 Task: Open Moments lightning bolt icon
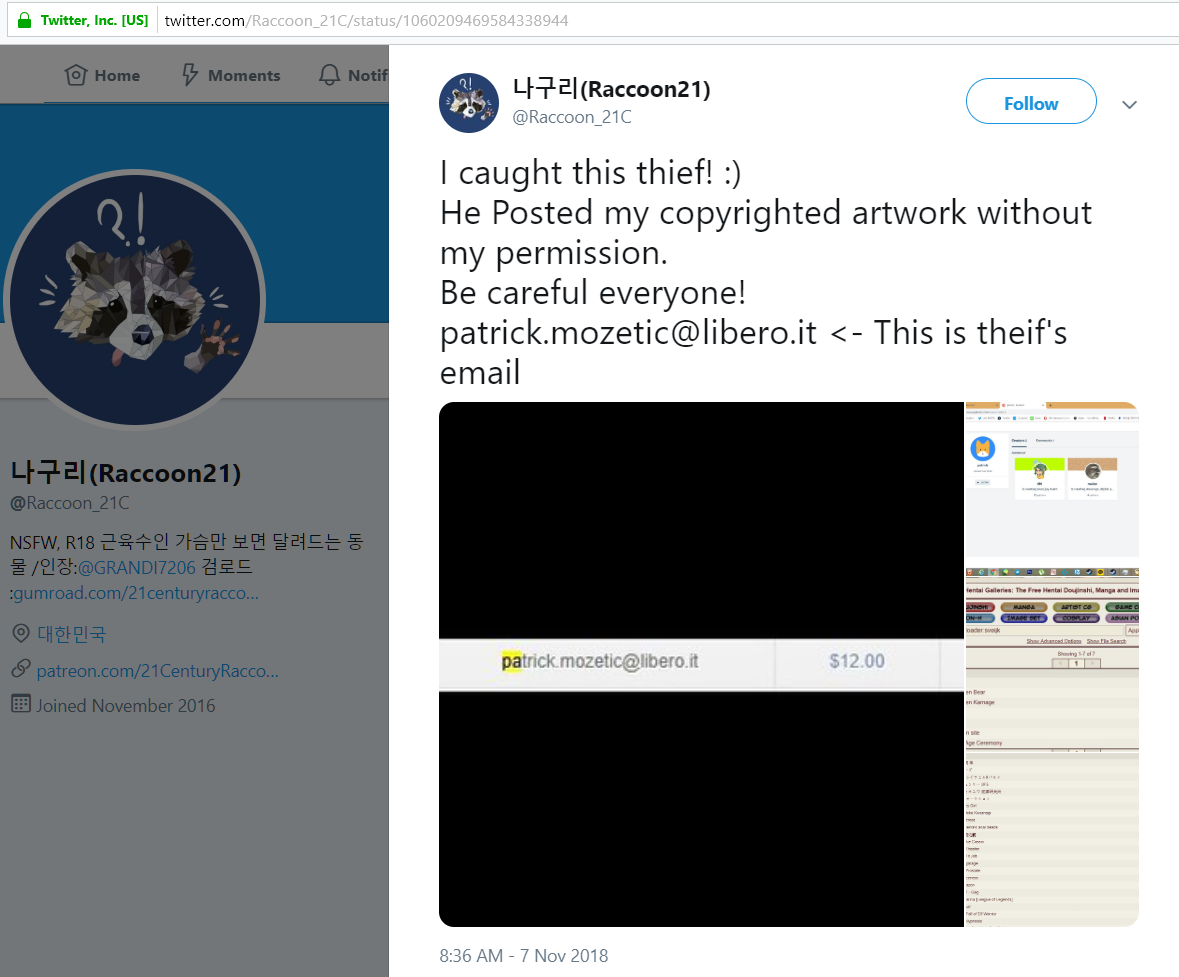190,75
